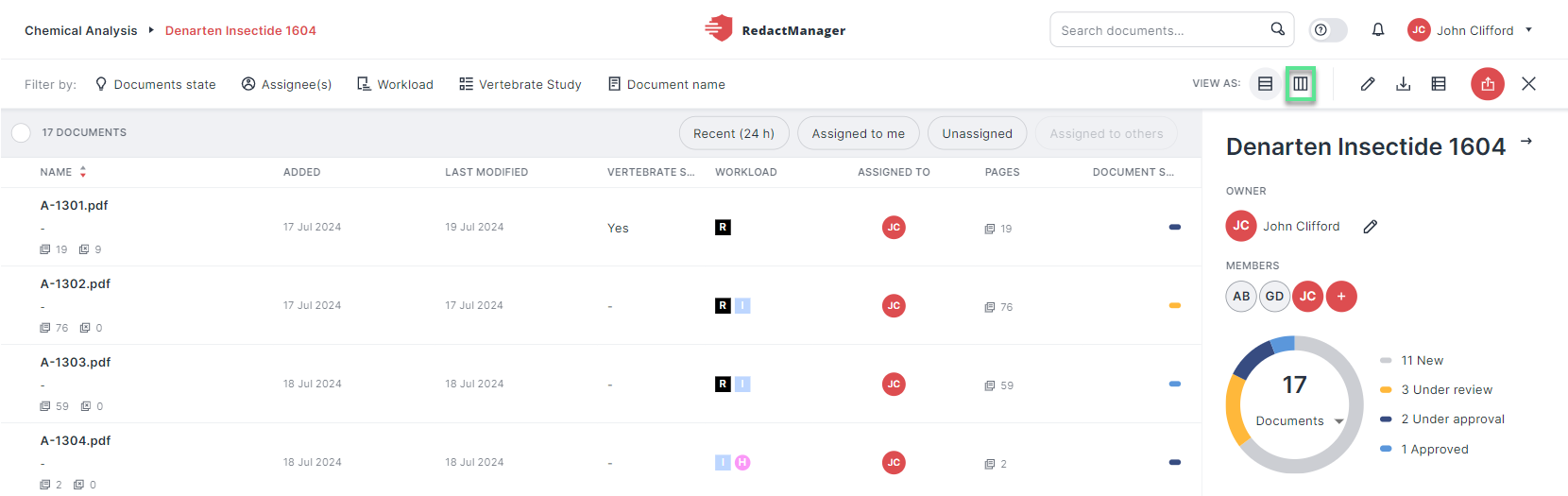The height and width of the screenshot is (496, 1568).
Task: Click pages icon showing 19 for A-1301.pdf
Action: [990, 229]
